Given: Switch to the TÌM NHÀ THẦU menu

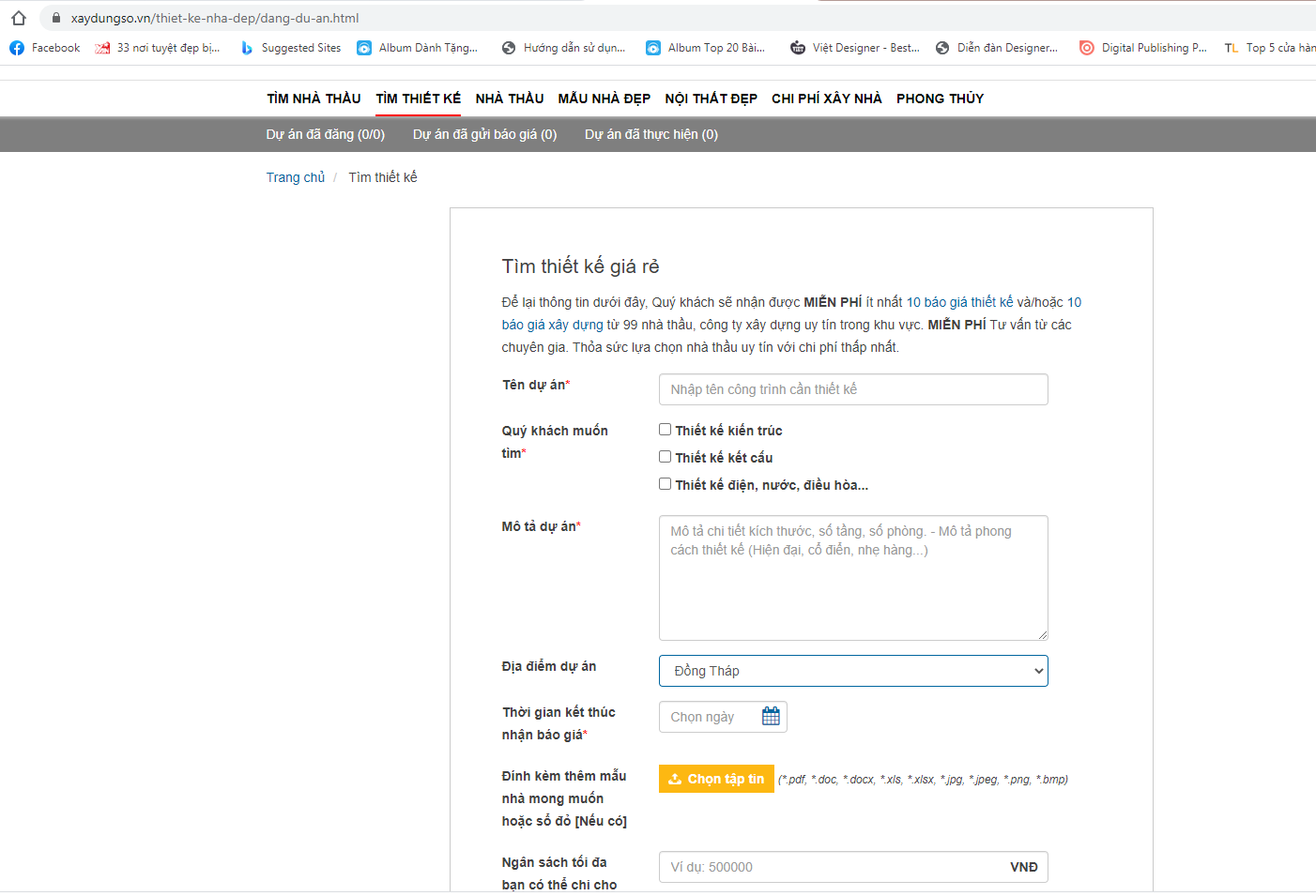Looking at the screenshot, I should point(314,99).
